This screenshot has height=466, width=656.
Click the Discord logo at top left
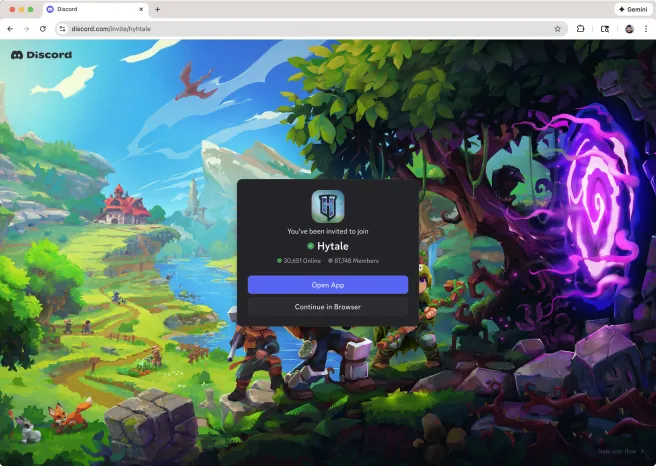41,55
